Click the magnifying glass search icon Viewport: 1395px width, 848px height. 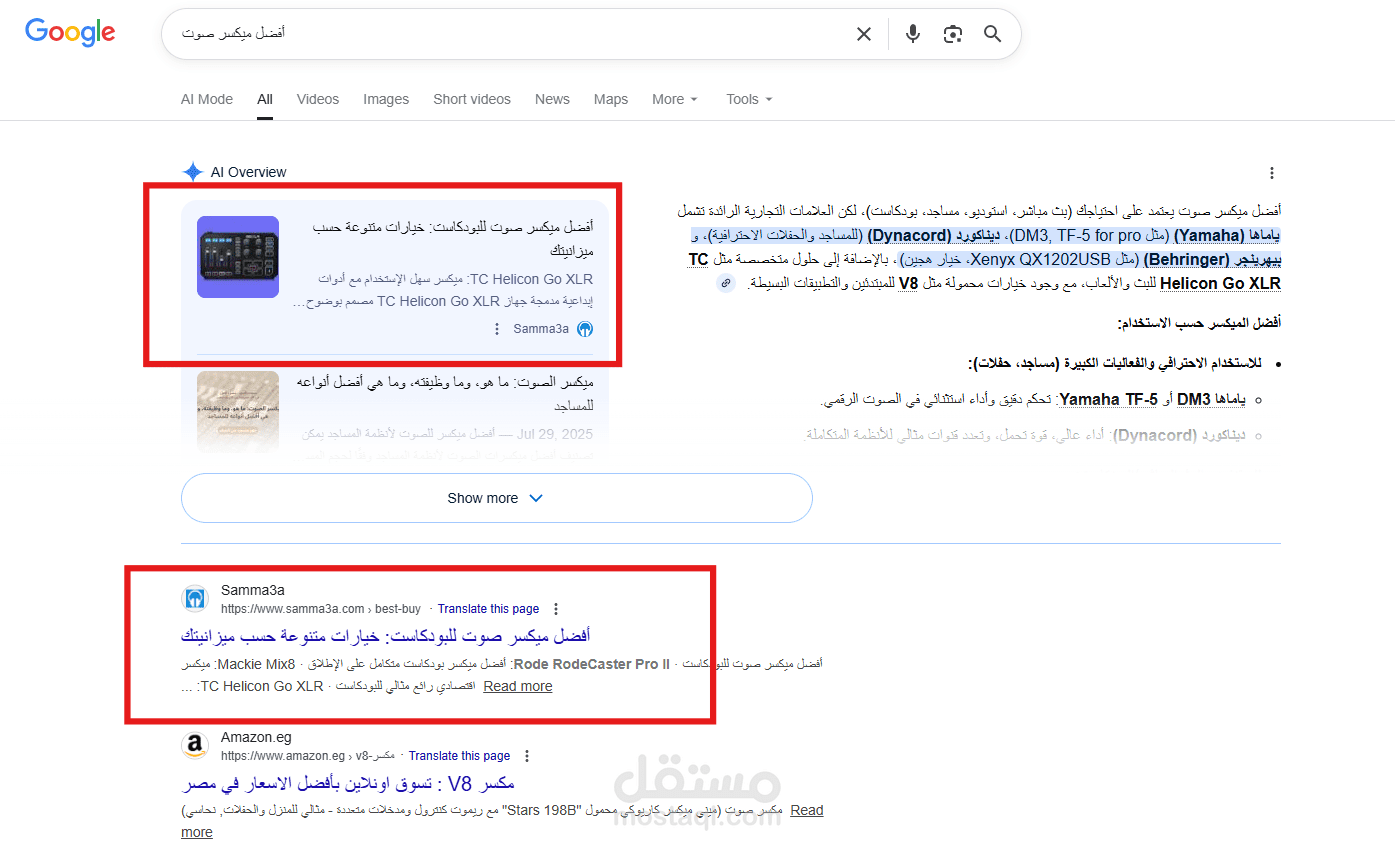pos(992,34)
